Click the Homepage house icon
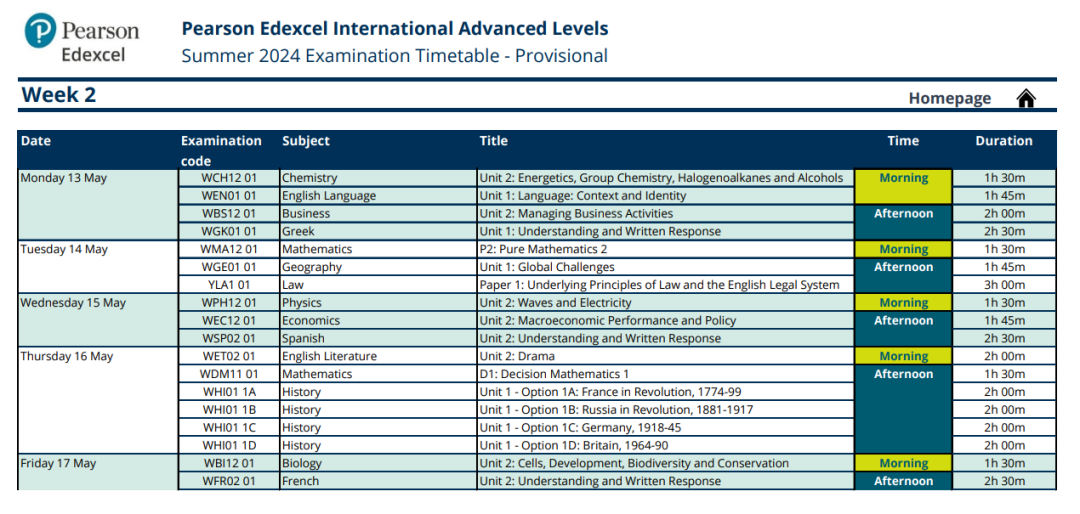The image size is (1080, 514). point(1026,99)
